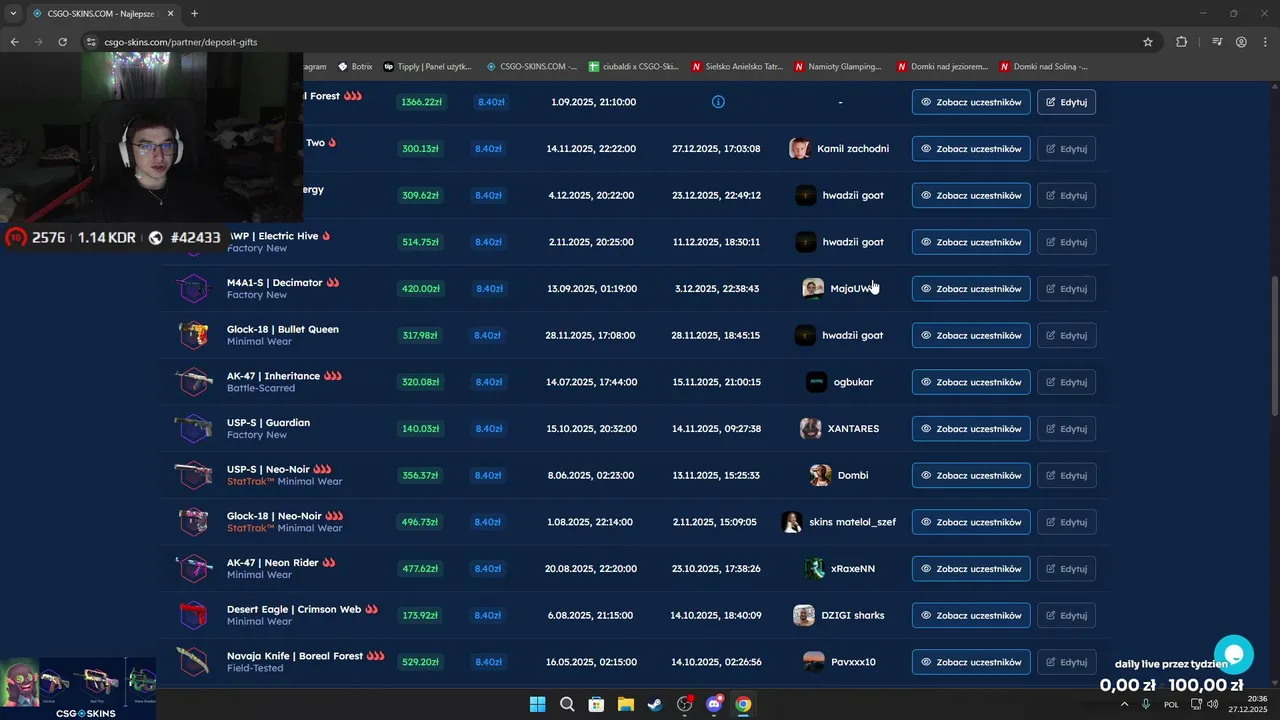The width and height of the screenshot is (1280, 720).
Task: Open a new browser tab
Action: point(194,13)
